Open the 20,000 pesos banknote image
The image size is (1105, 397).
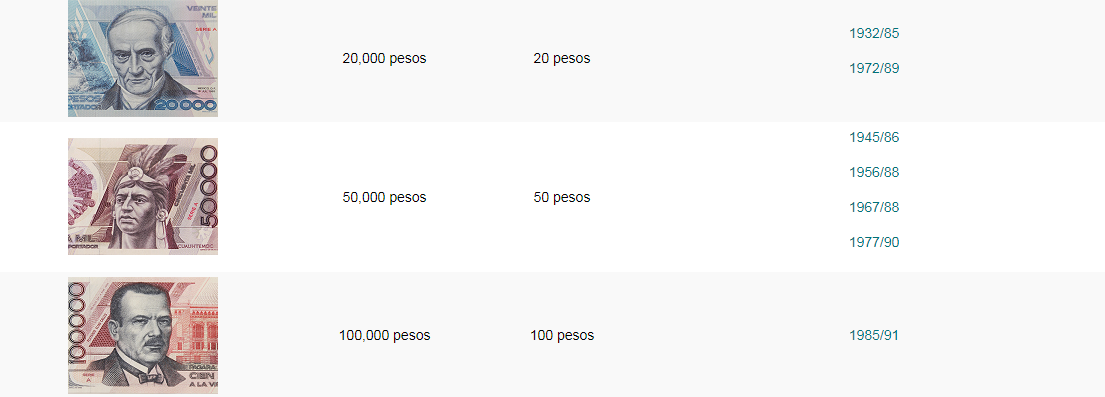pos(143,58)
